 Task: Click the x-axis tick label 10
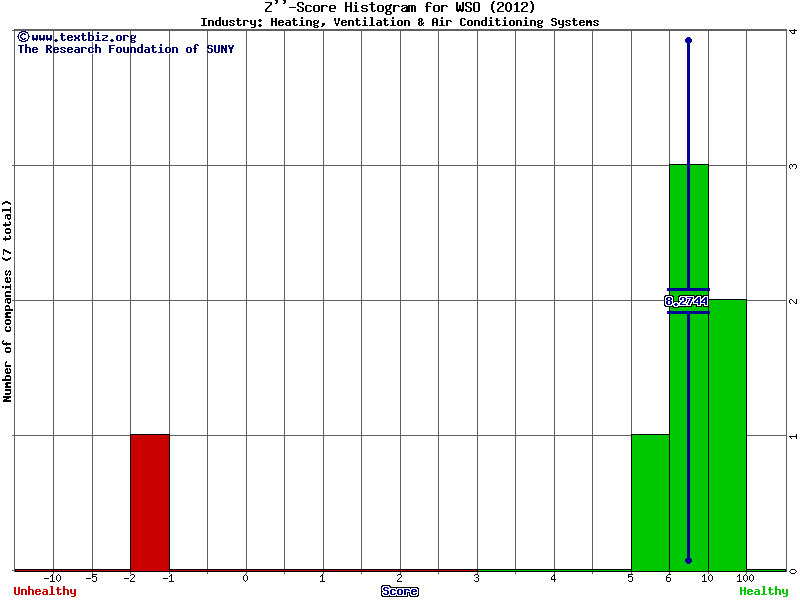pos(707,578)
